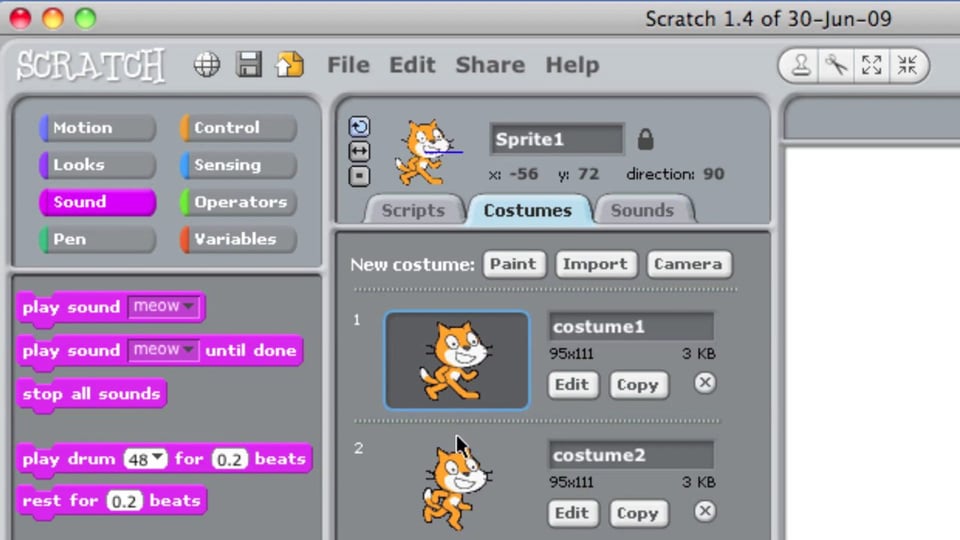Open the File menu
Image resolution: width=960 pixels, height=540 pixels.
pos(348,65)
